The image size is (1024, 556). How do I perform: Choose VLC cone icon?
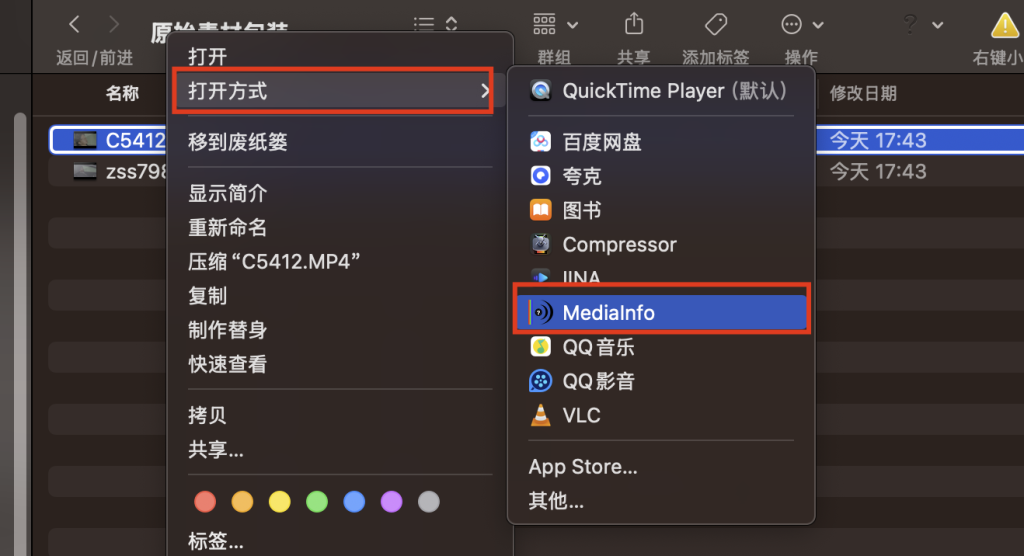tap(541, 415)
